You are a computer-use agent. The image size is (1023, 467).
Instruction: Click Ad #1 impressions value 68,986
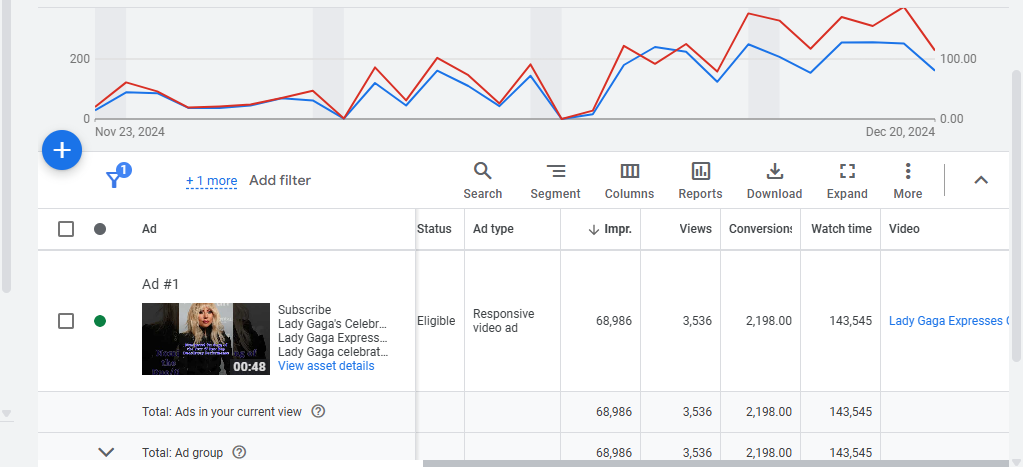(614, 321)
